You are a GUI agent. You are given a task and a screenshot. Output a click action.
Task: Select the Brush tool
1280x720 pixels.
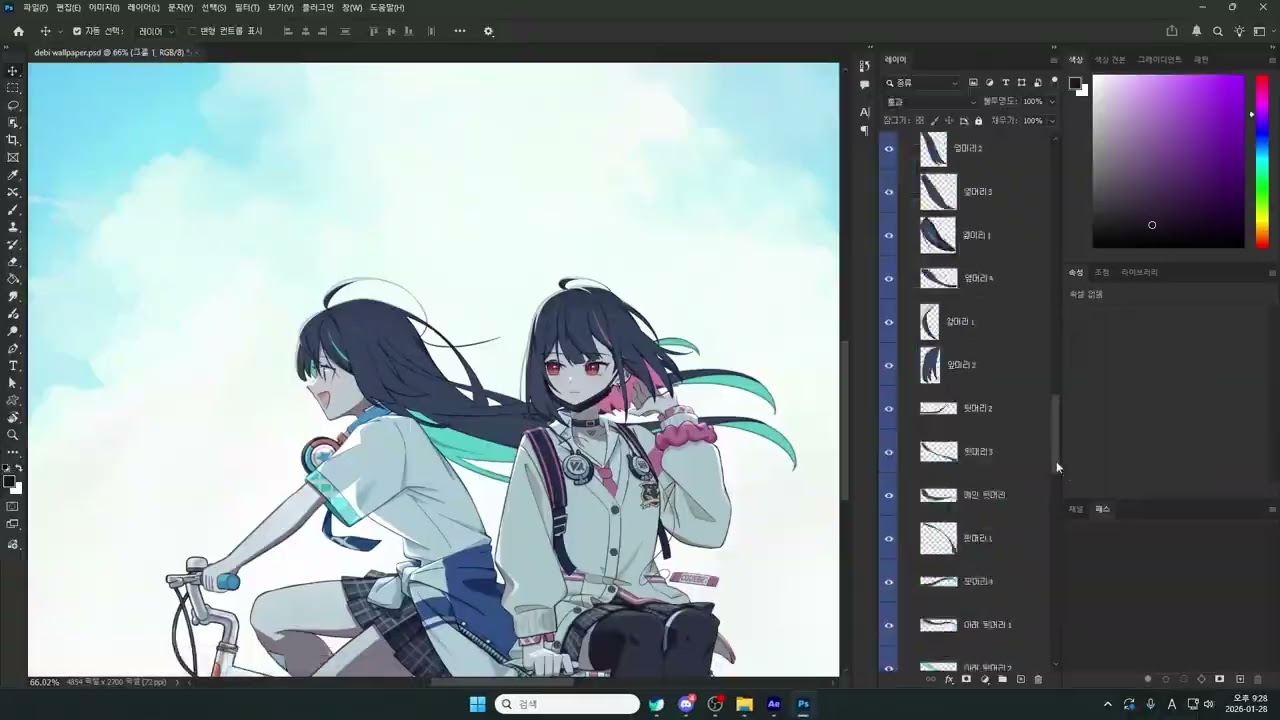click(13, 210)
